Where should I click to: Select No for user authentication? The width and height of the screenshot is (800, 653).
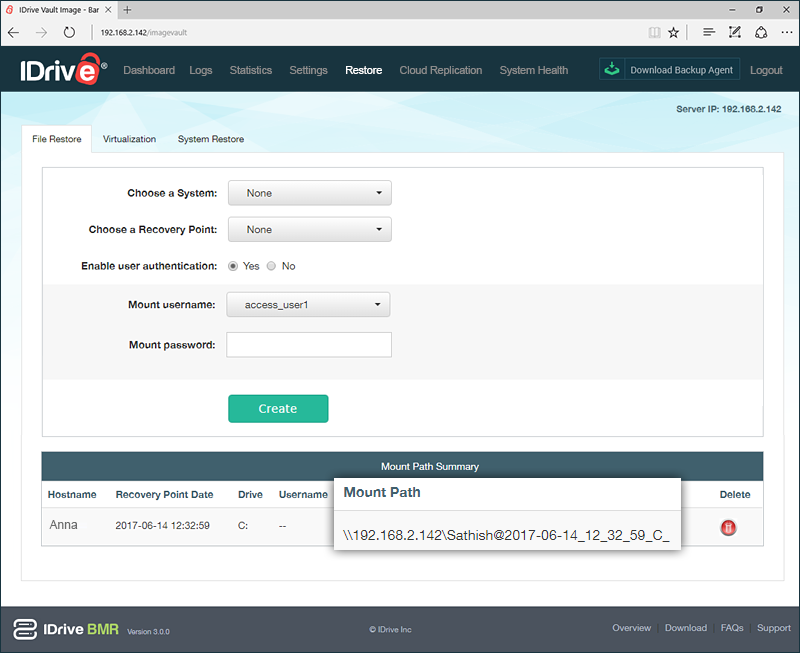pyautogui.click(x=271, y=266)
